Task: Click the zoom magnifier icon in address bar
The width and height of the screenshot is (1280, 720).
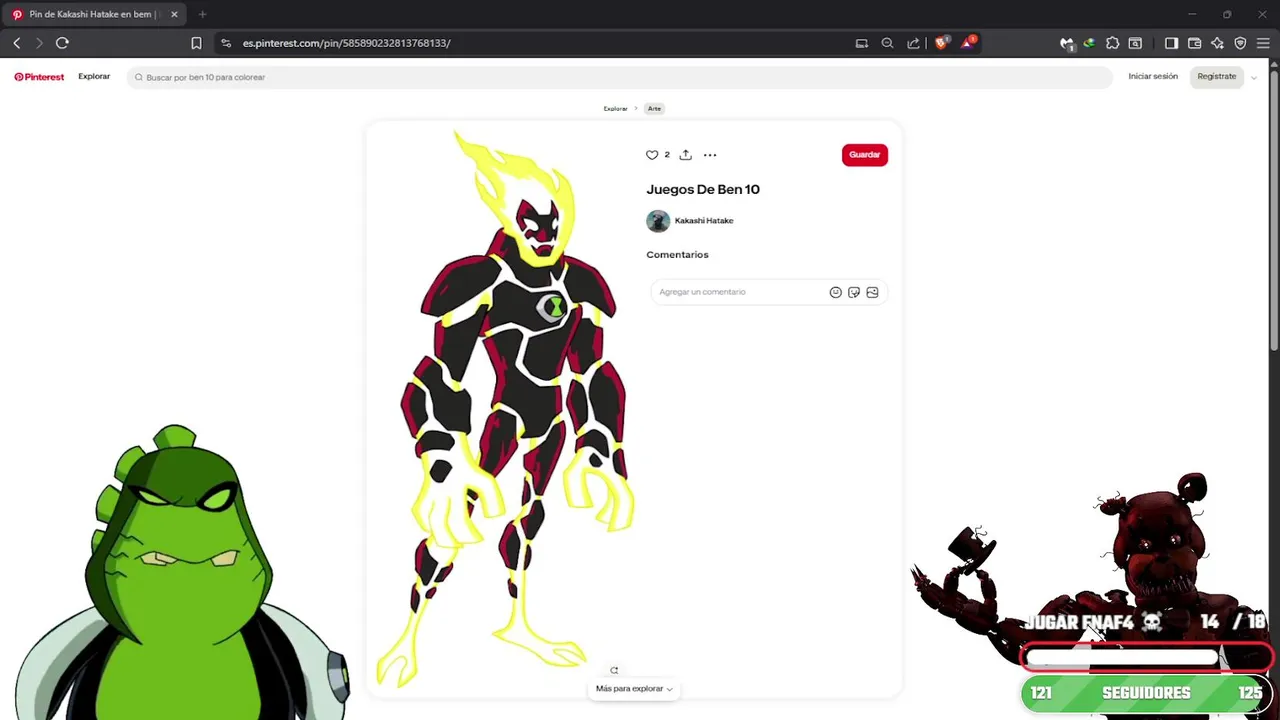Action: point(887,43)
